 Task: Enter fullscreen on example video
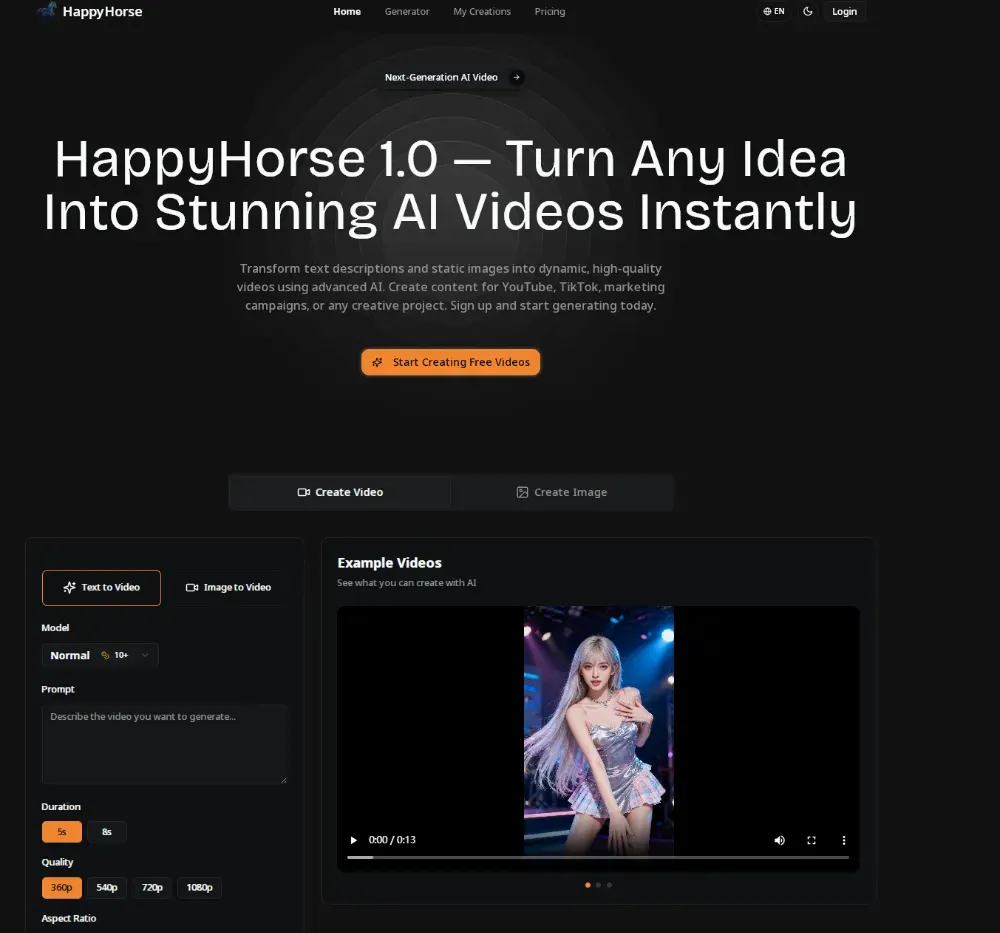pos(811,840)
